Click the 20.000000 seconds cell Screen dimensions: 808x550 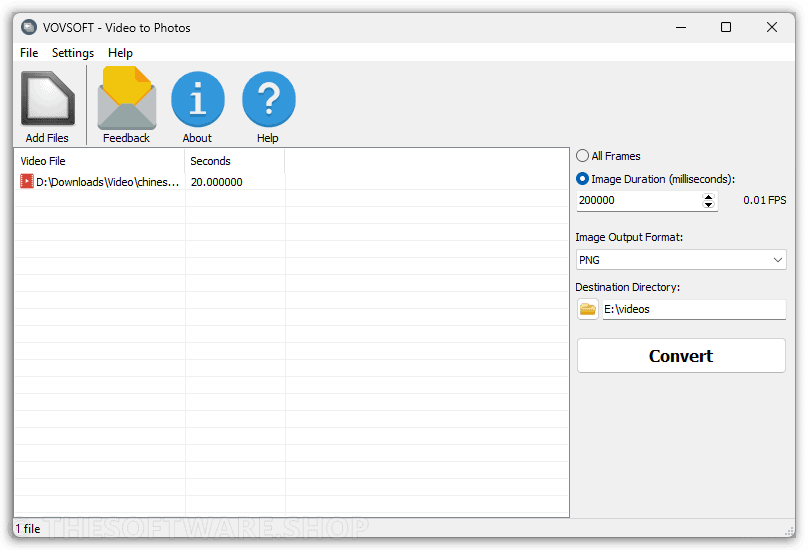pyautogui.click(x=216, y=182)
